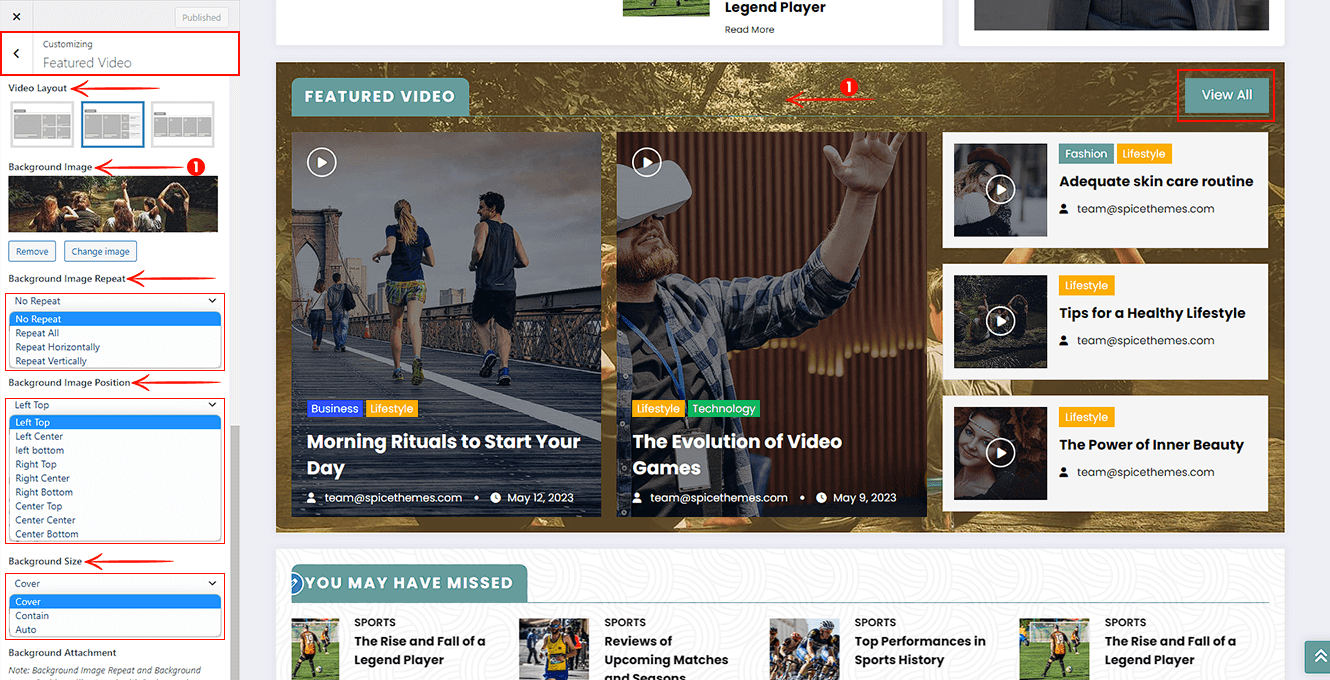Image resolution: width=1330 pixels, height=680 pixels.
Task: Click the Technology tag on Video Games post
Action: pyautogui.click(x=723, y=409)
